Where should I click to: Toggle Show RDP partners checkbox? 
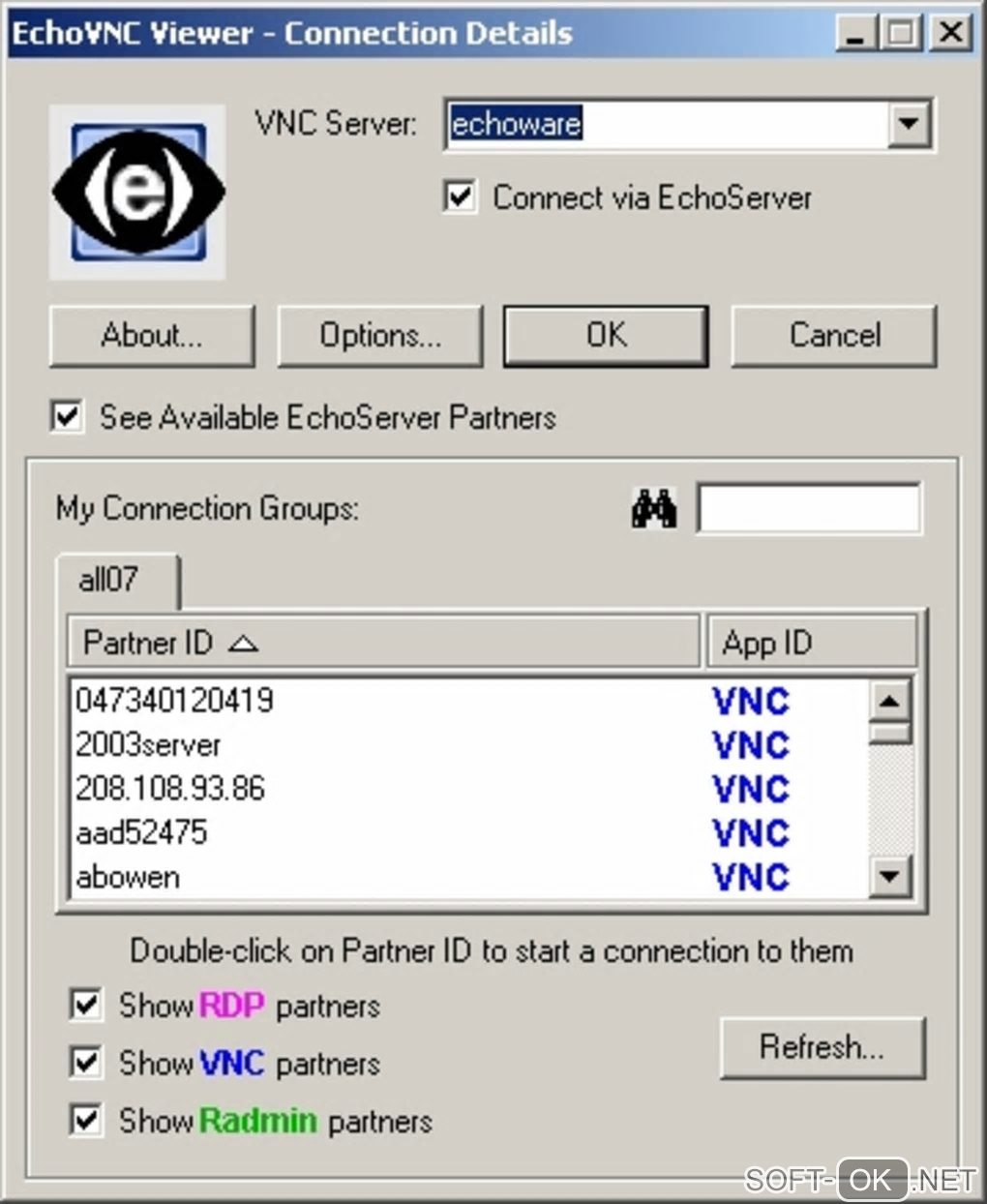(86, 1005)
